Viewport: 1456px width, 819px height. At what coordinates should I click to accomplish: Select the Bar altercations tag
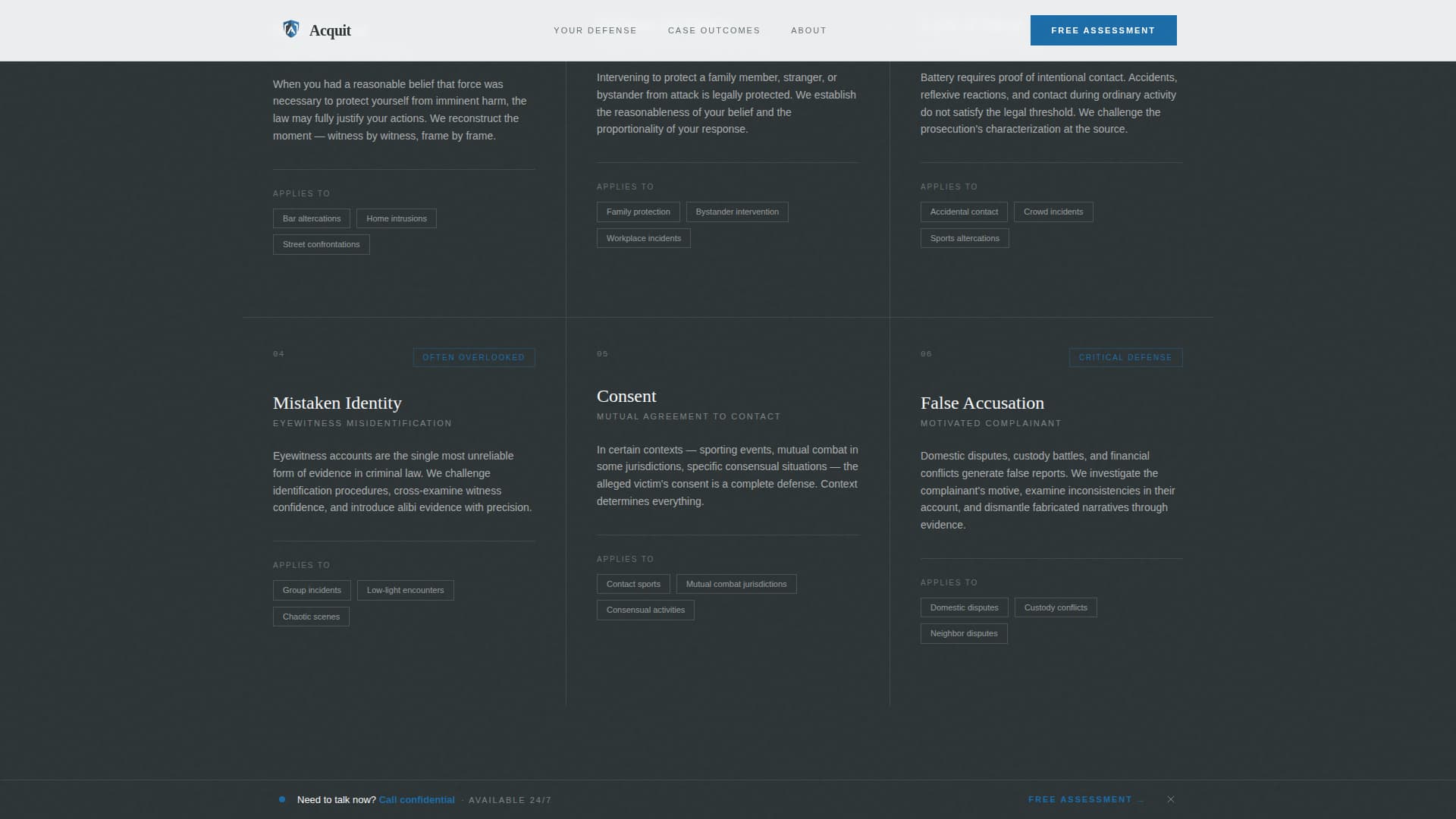(x=311, y=218)
